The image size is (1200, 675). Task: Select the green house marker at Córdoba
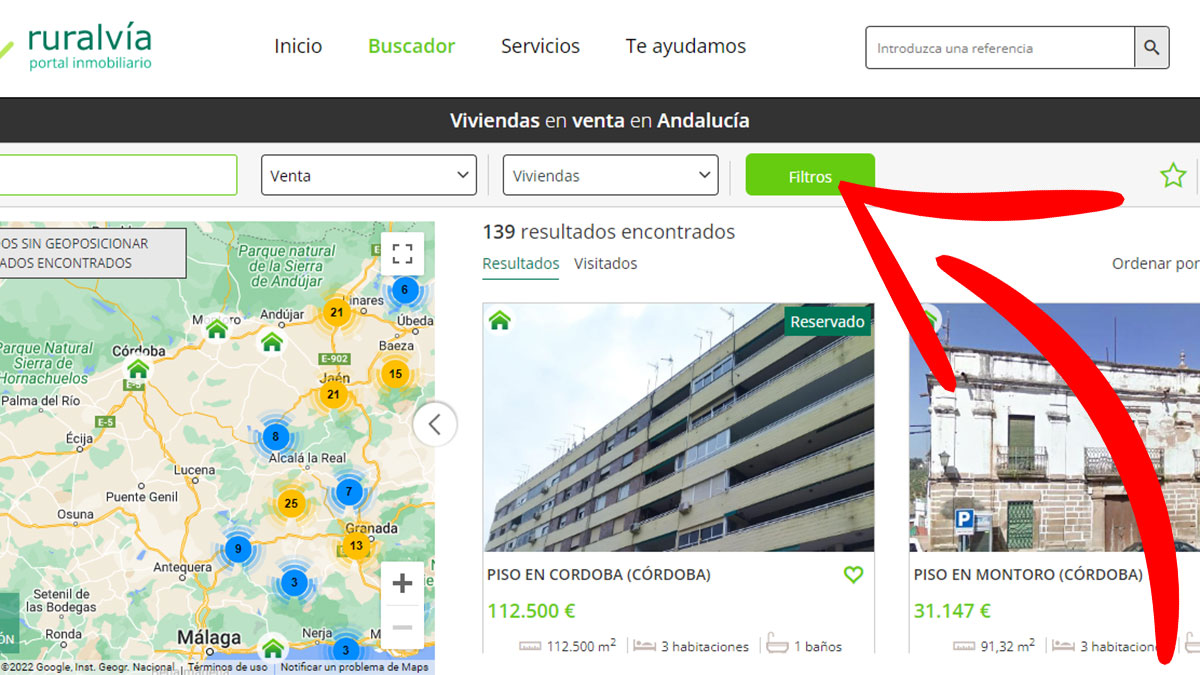coord(138,369)
